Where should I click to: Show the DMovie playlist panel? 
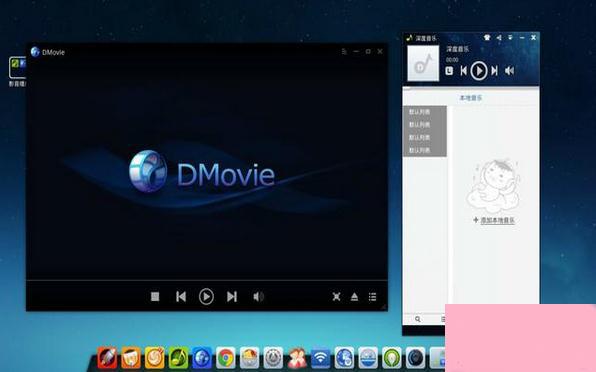click(x=372, y=296)
